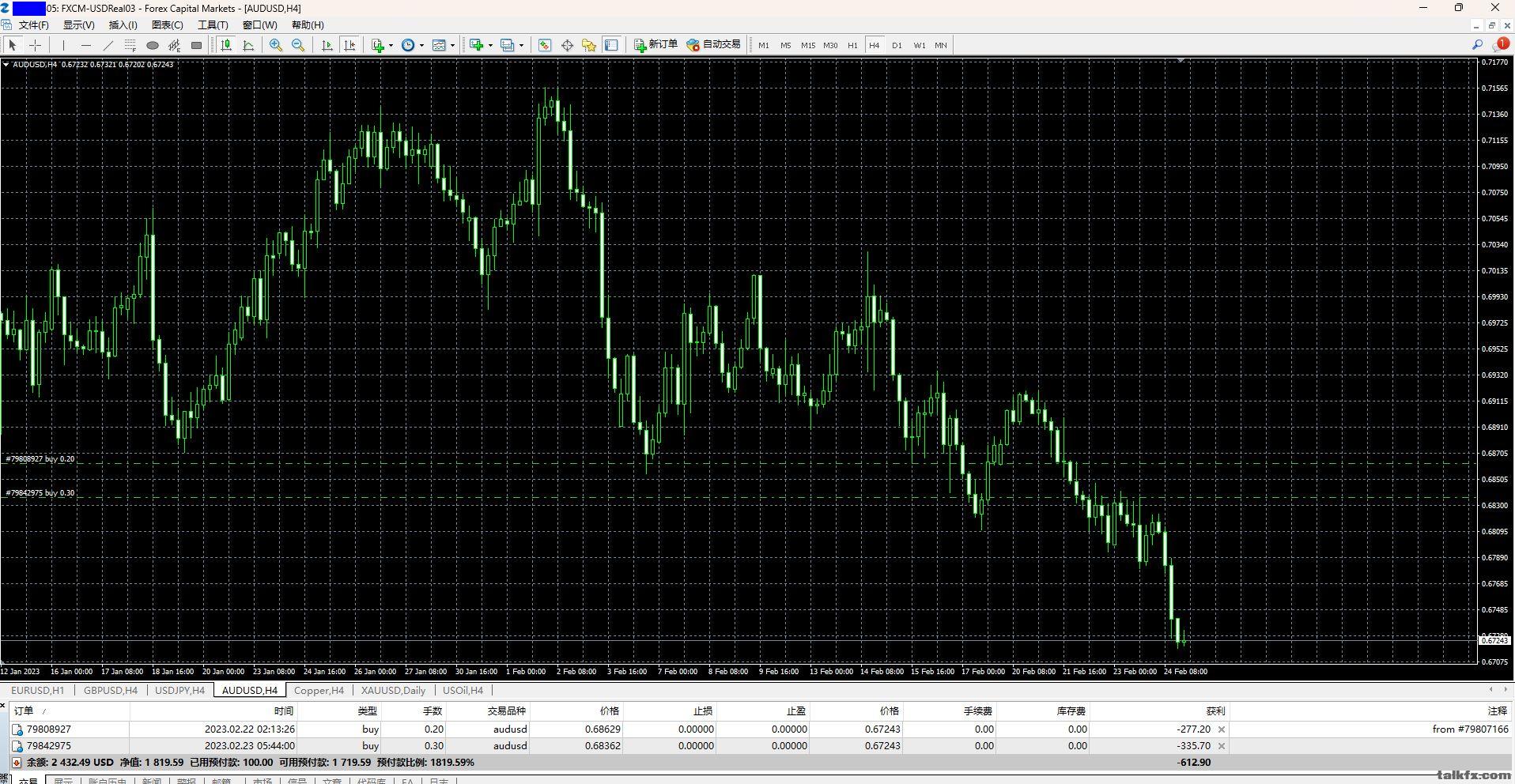Open the 文件(F) menu
This screenshot has width=1515, height=784.
tap(34, 24)
